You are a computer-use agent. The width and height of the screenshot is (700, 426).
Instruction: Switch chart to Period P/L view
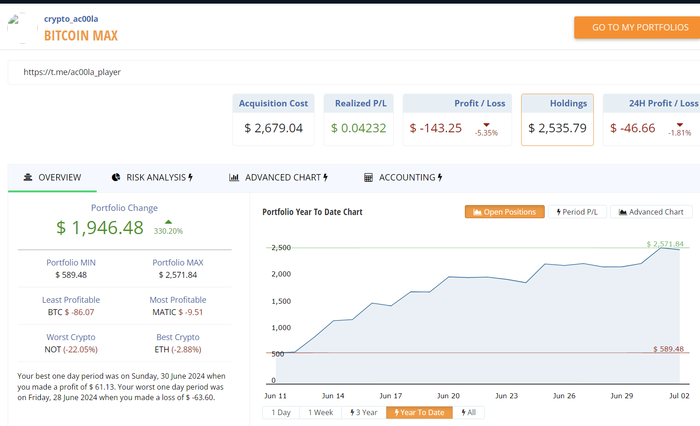[577, 212]
